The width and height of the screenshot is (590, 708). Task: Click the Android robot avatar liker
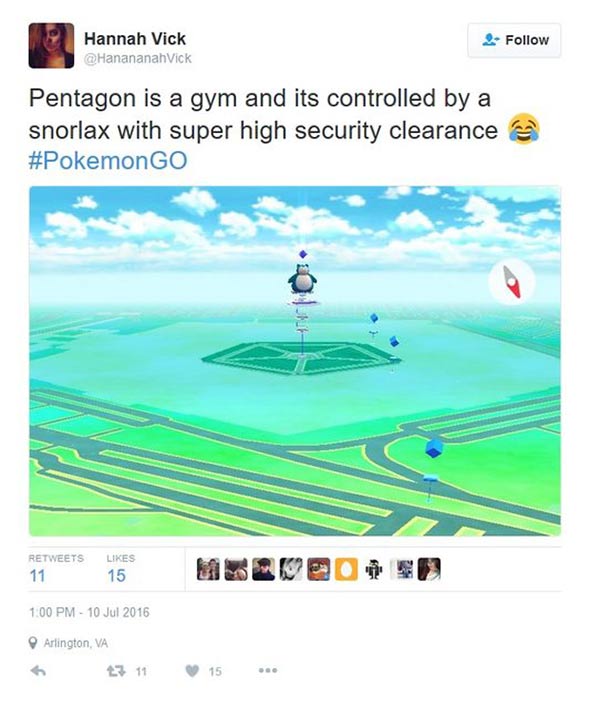[x=373, y=569]
